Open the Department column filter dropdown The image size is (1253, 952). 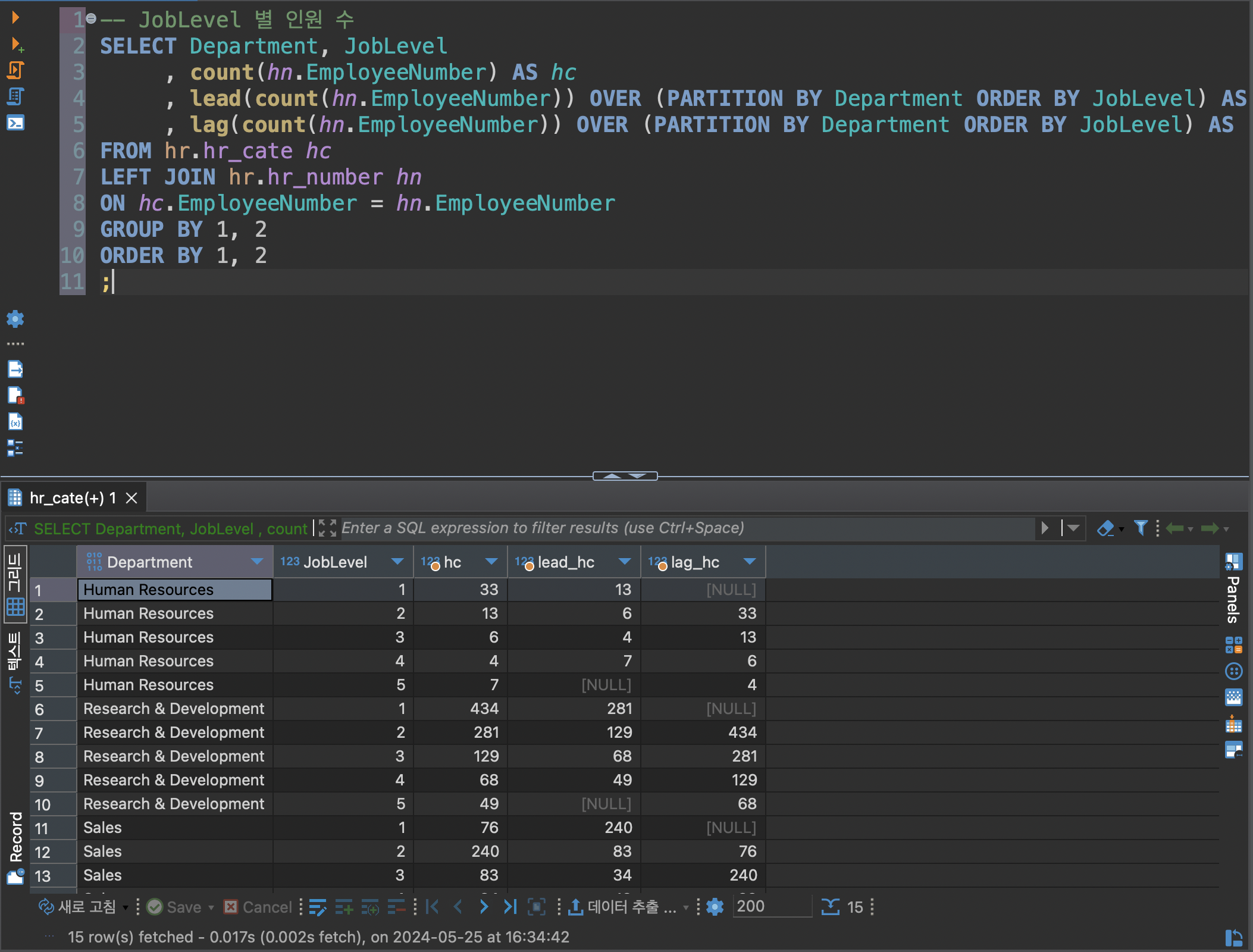[x=257, y=562]
